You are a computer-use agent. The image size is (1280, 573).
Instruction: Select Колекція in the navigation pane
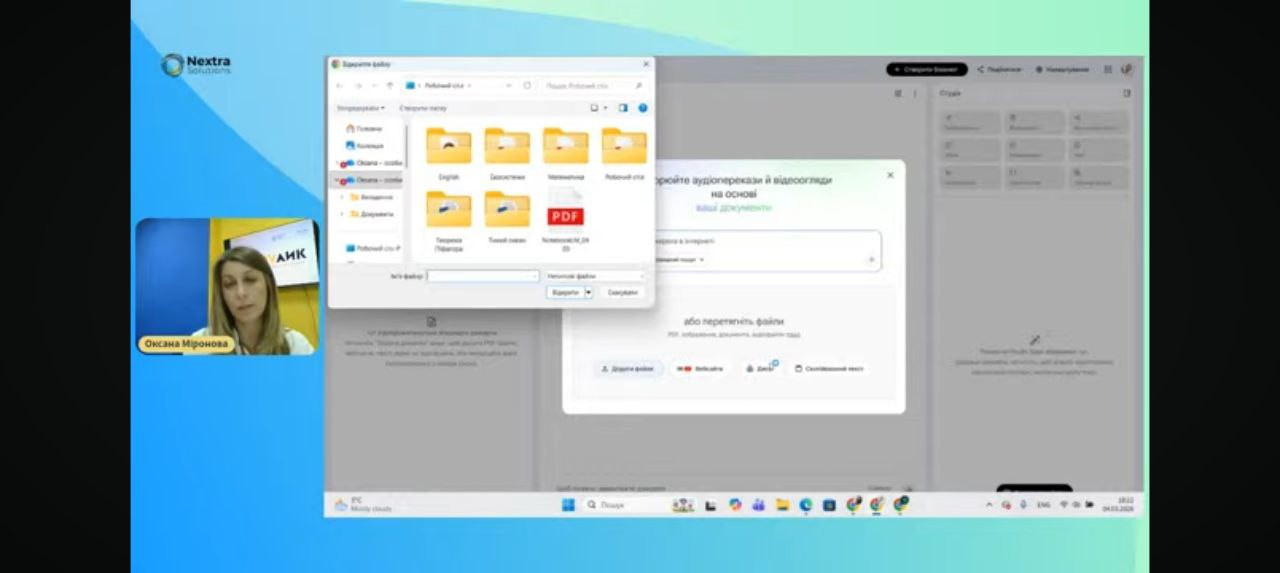368,146
